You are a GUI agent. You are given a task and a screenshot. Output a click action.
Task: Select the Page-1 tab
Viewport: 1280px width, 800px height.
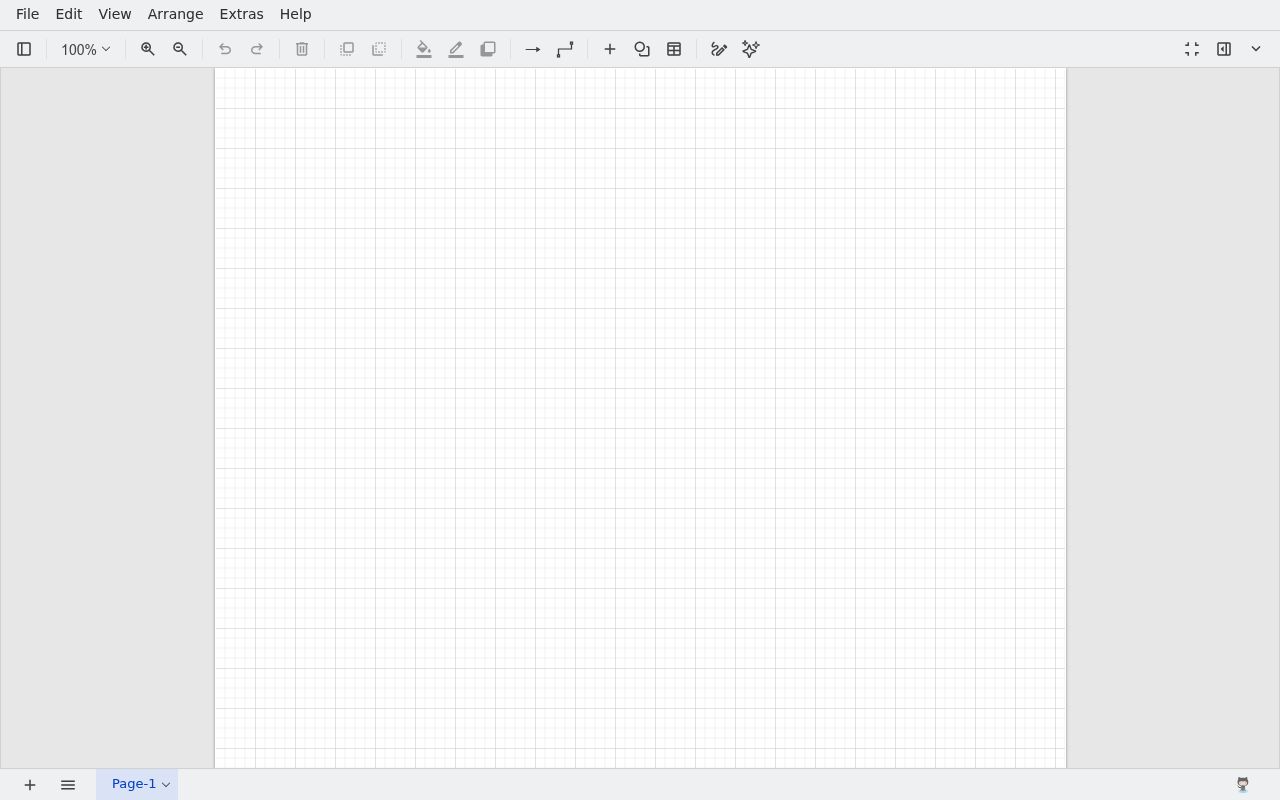(134, 784)
